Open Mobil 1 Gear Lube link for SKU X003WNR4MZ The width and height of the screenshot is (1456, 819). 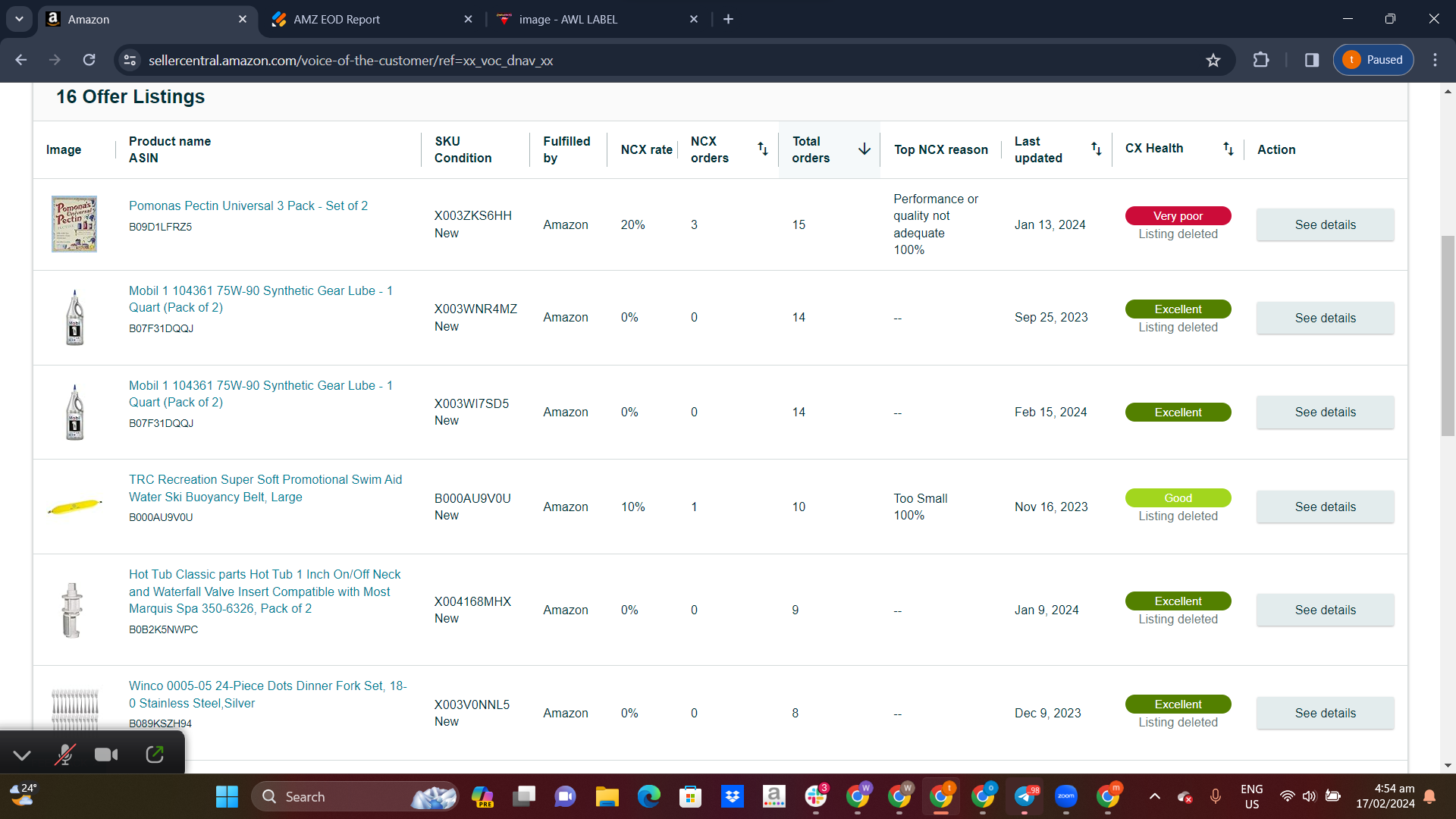click(261, 299)
